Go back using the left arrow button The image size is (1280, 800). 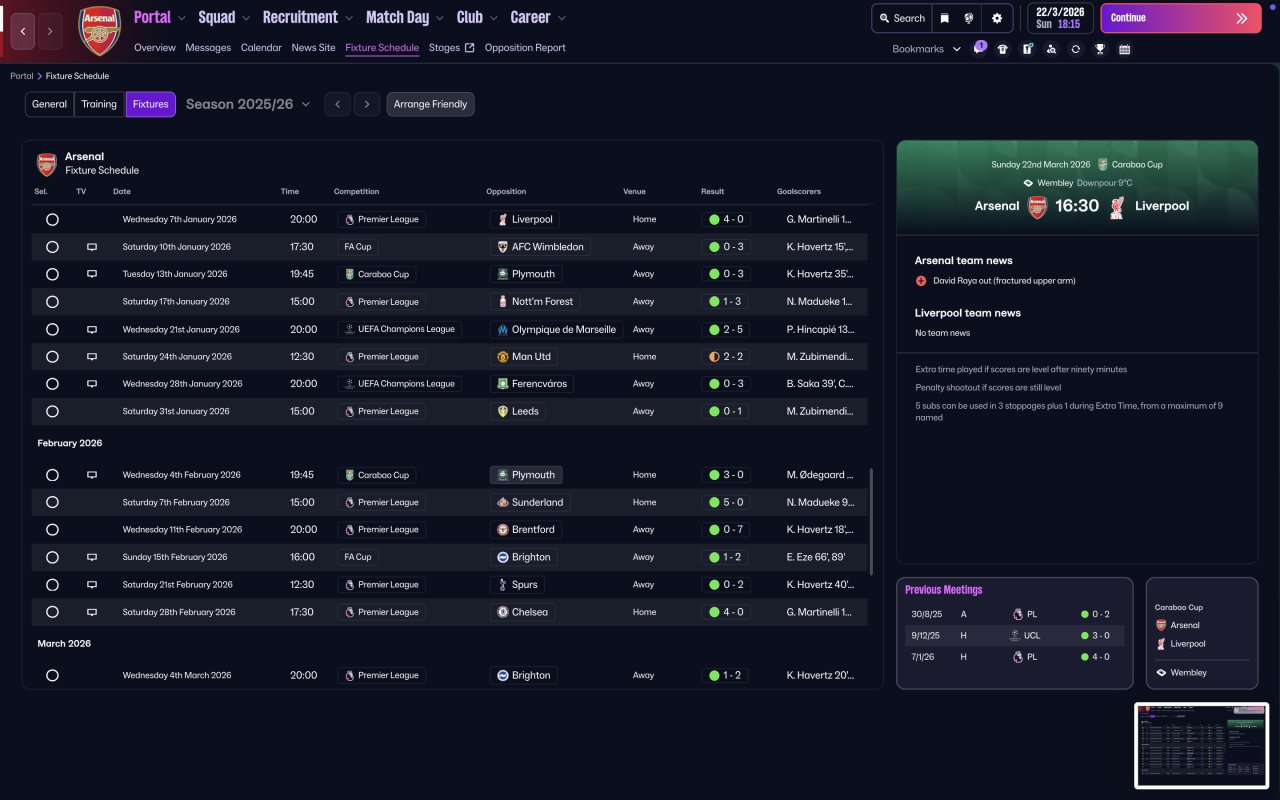pos(23,31)
